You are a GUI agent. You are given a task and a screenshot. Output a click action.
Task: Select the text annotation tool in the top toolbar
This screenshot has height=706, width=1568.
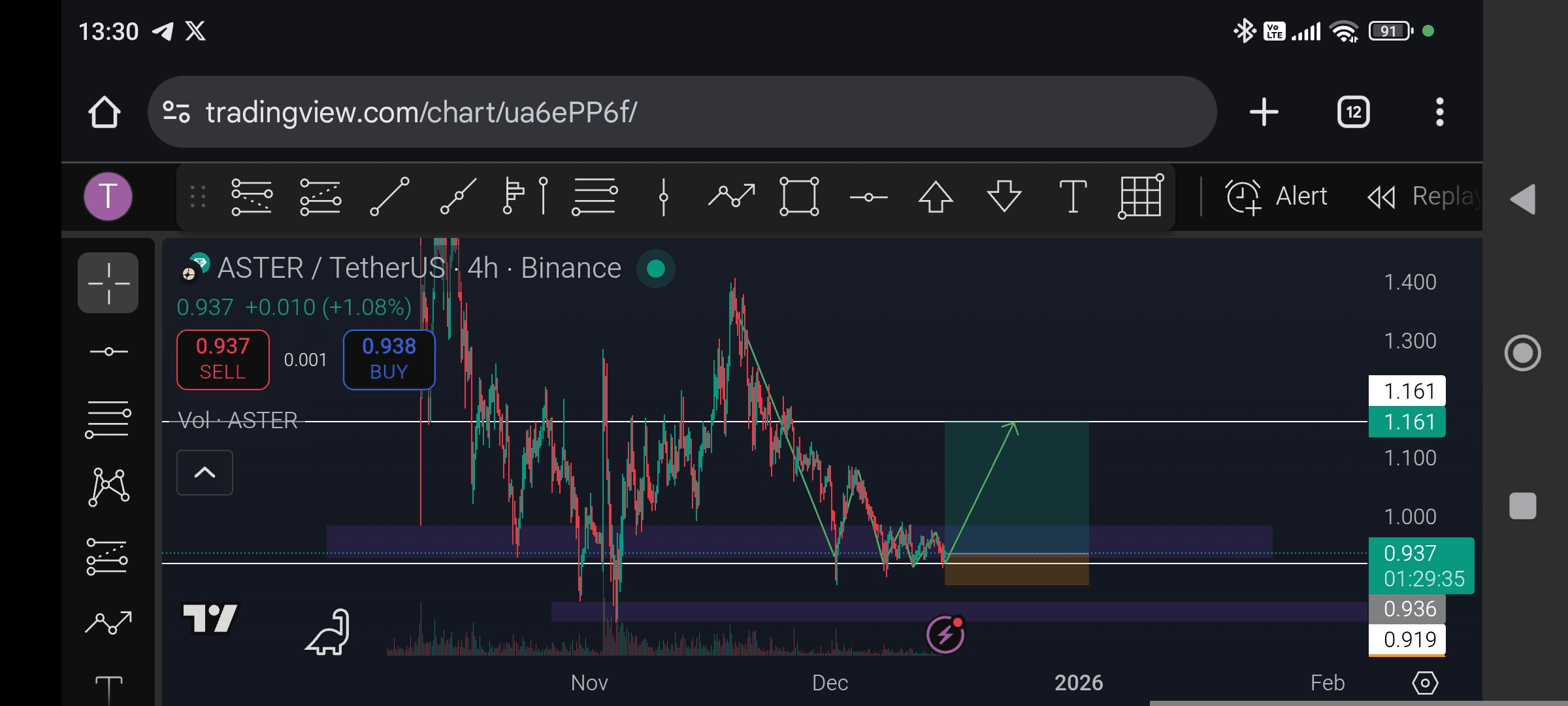click(1073, 196)
